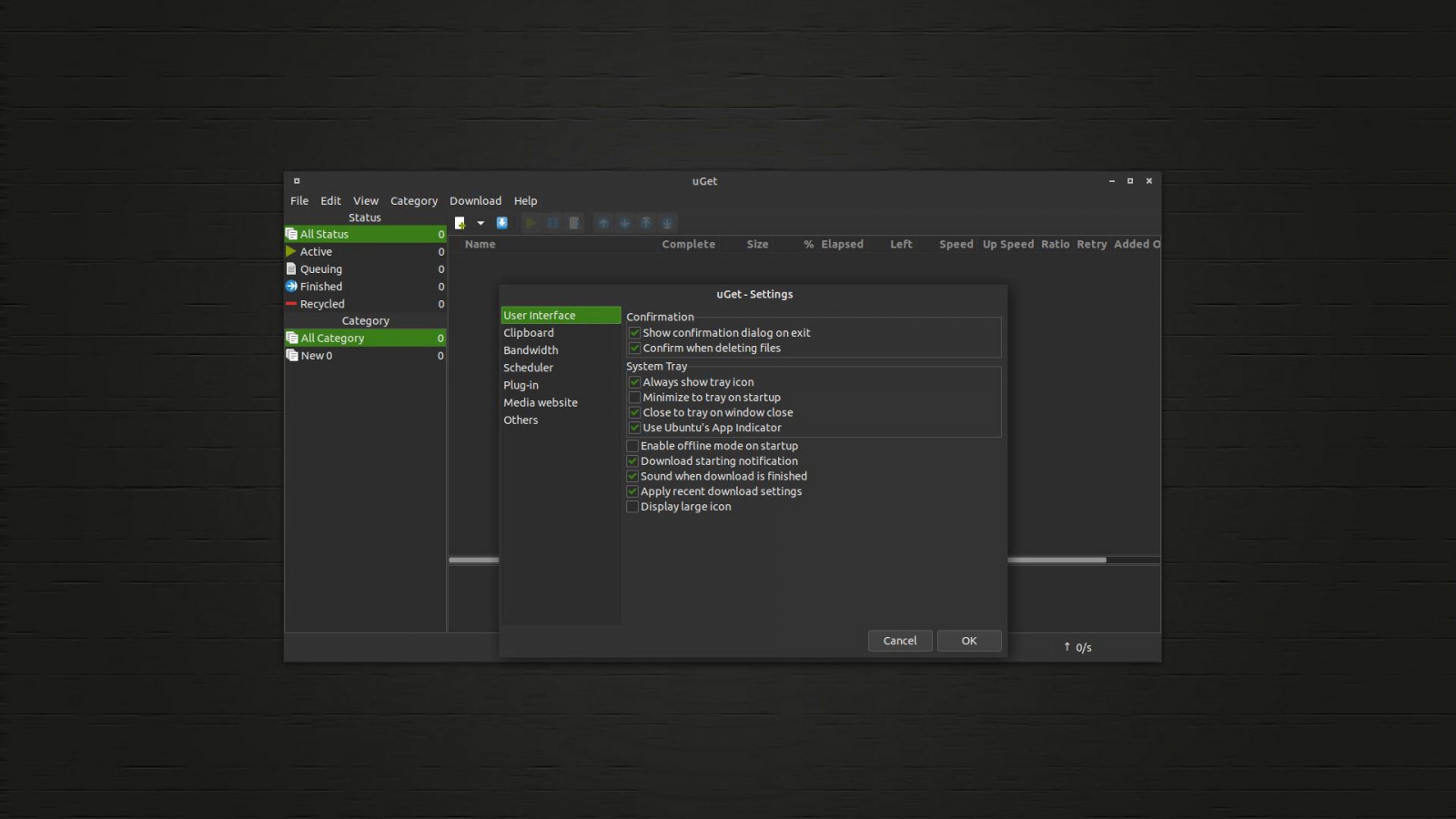
Task: Cancel the uGet Settings dialog
Action: point(899,641)
